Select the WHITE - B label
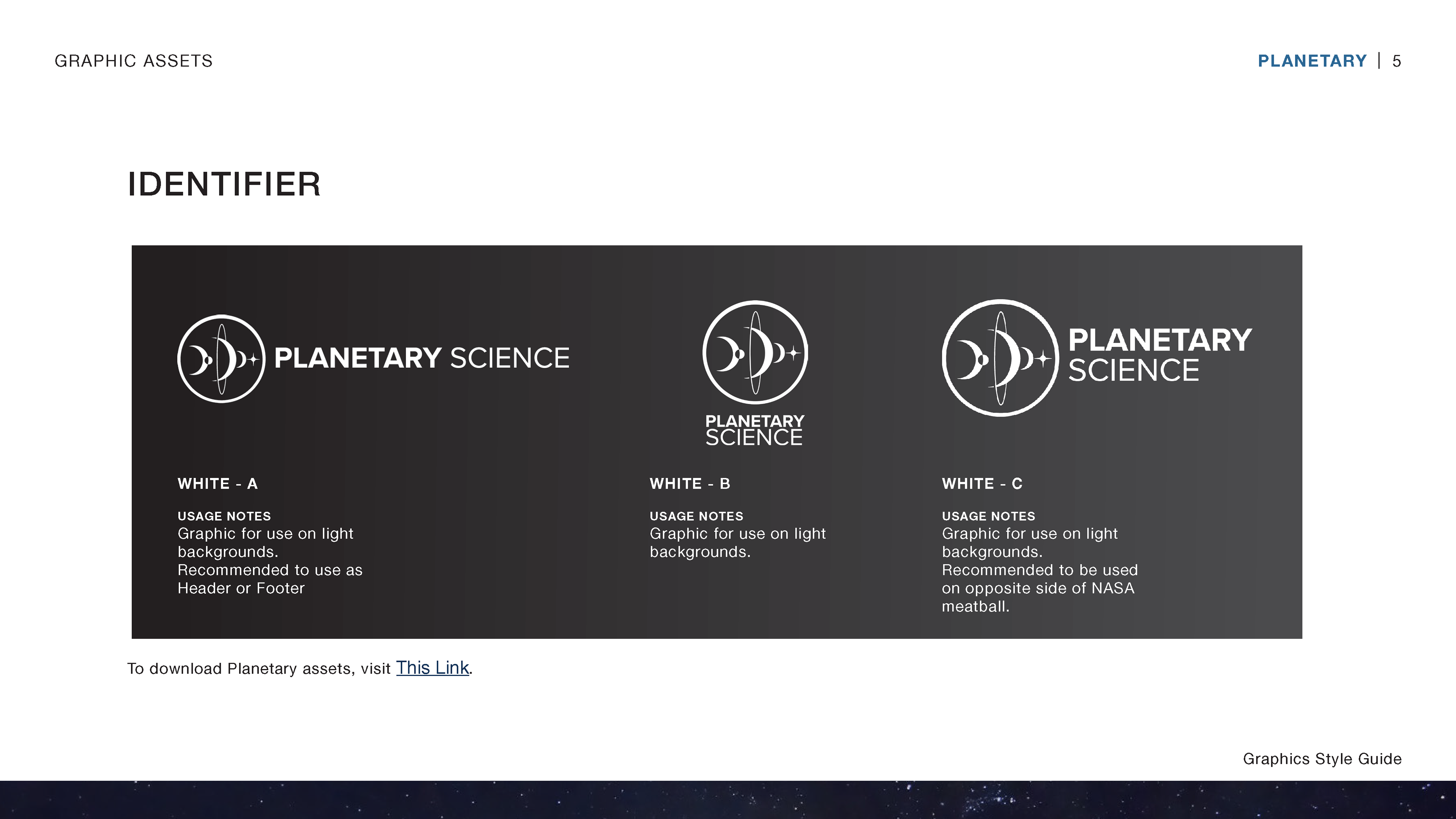Screen dimensions: 1456x819 690,484
